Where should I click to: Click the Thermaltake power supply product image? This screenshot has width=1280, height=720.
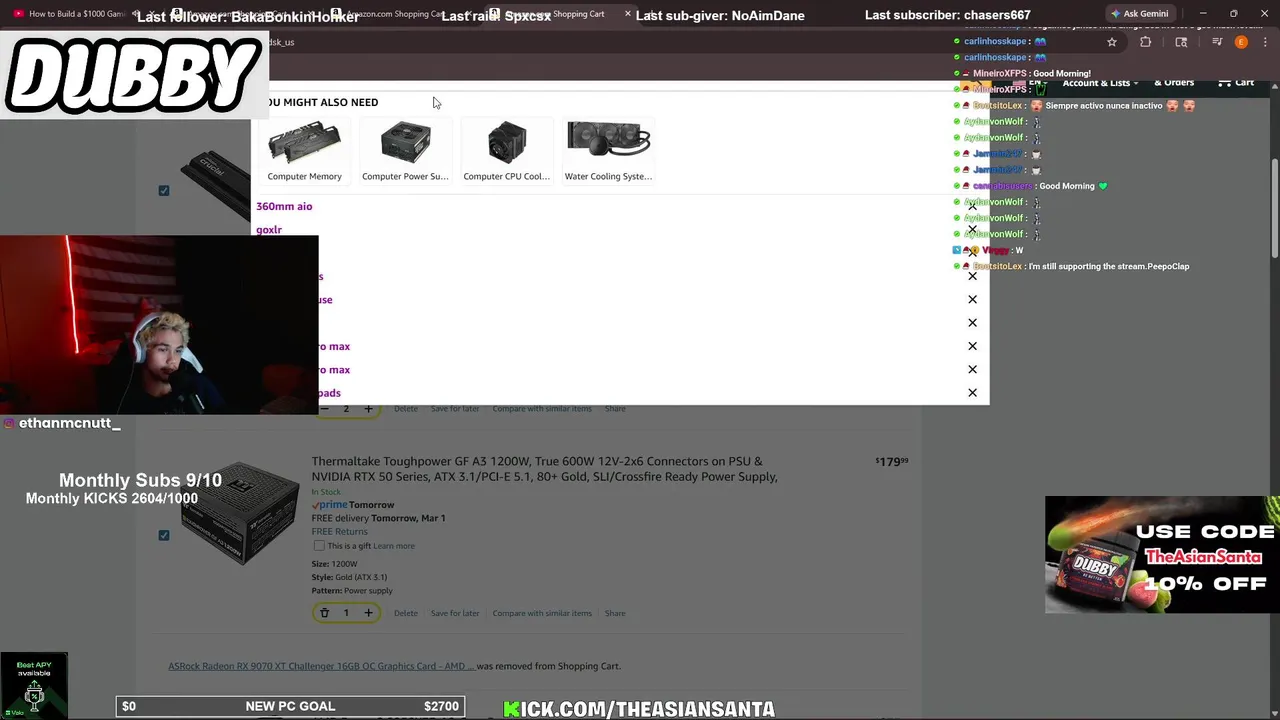[x=240, y=513]
